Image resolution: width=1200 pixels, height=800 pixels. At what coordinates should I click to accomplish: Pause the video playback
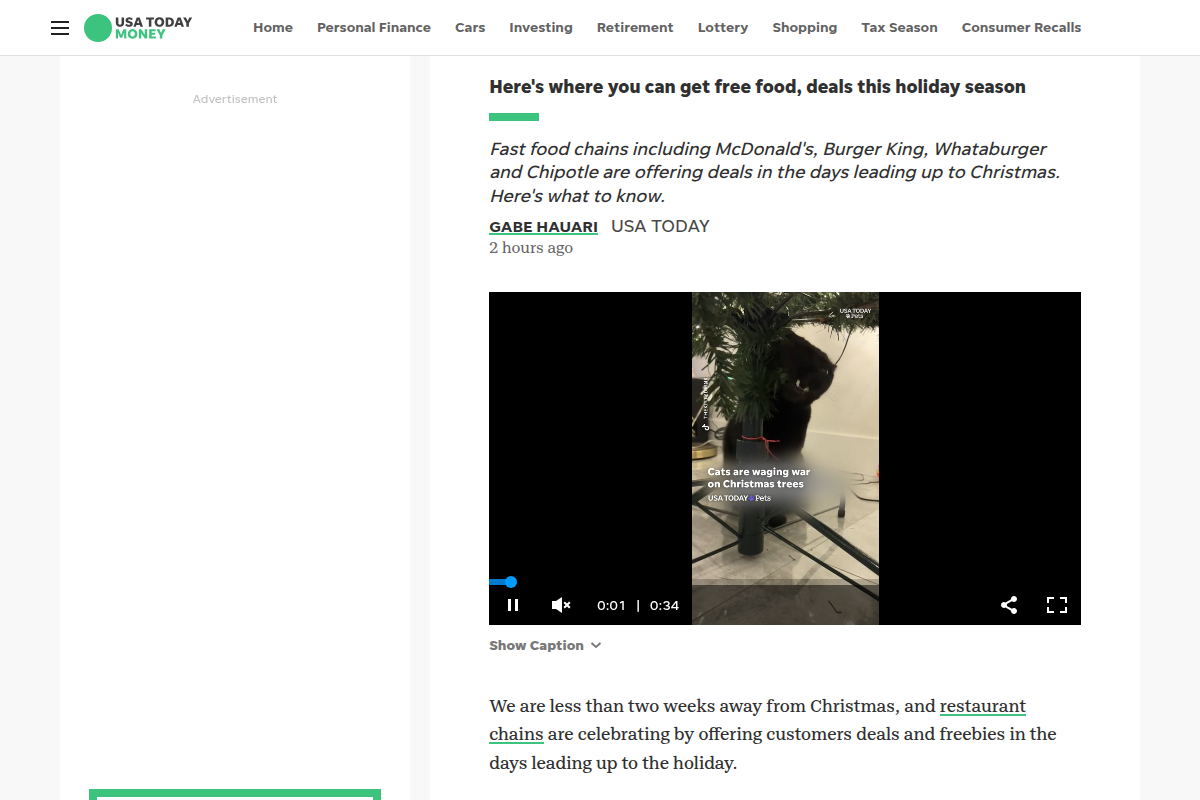click(513, 605)
